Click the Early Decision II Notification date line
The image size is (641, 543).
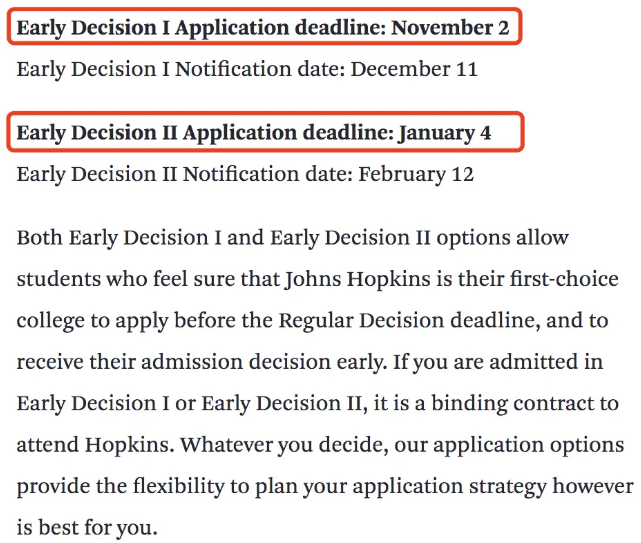point(245,174)
